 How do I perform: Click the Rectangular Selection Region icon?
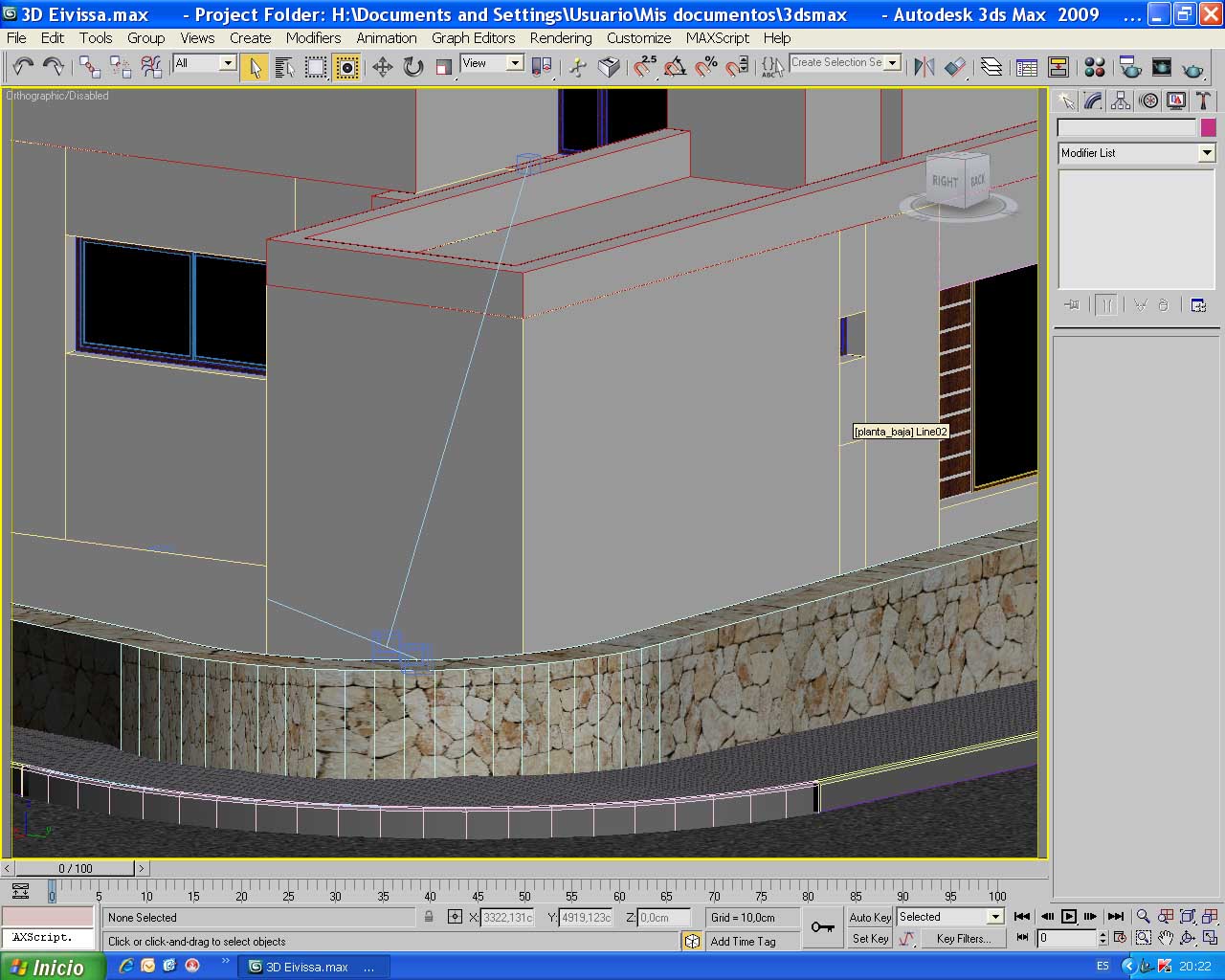[x=316, y=66]
